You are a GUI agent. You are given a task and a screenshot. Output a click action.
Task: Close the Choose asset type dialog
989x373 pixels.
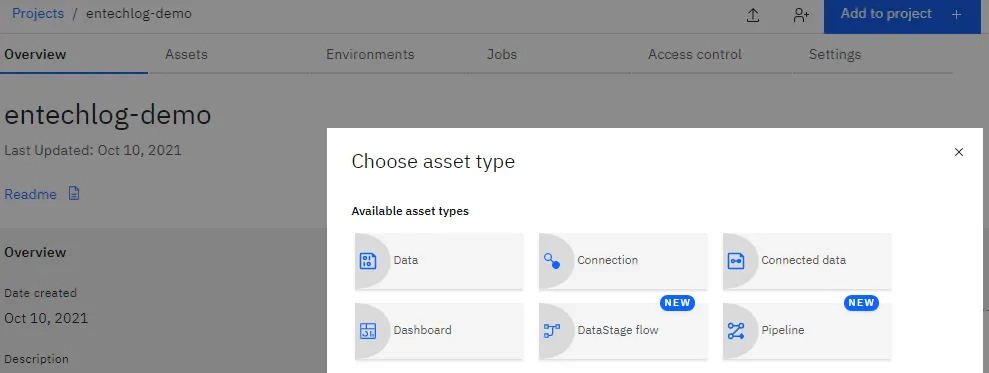[x=959, y=152]
